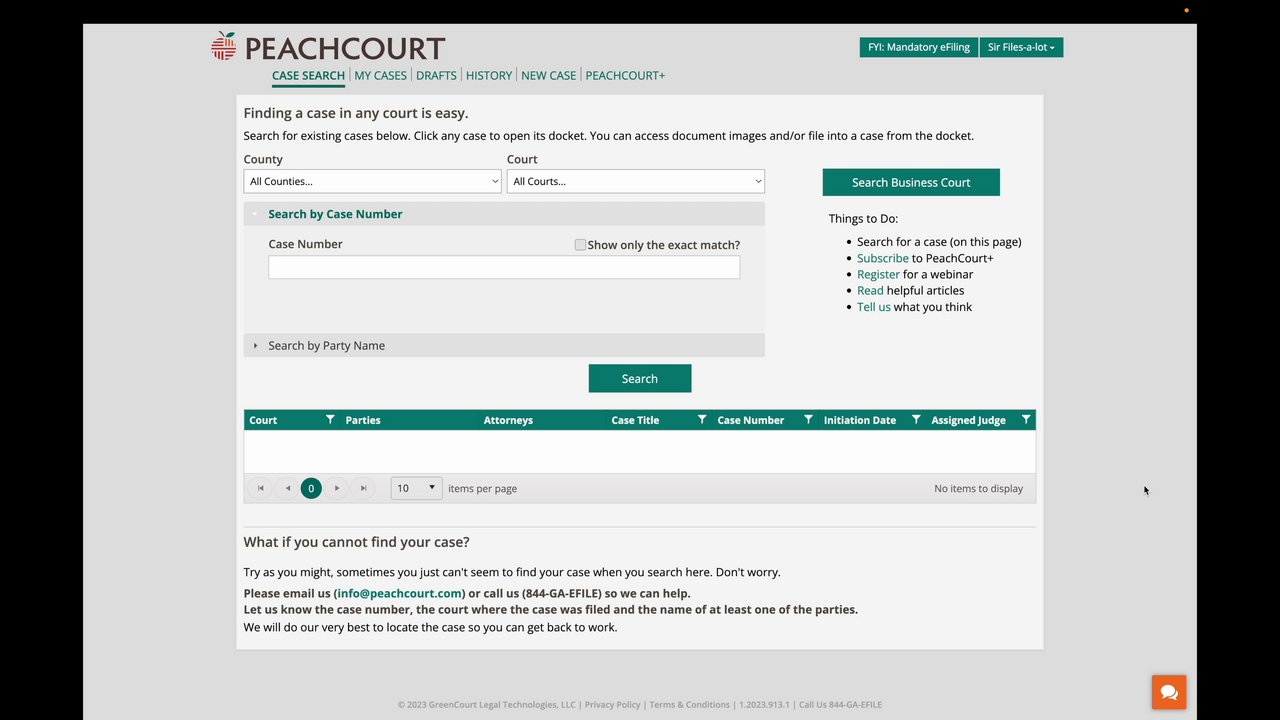Open the Case Title column filter icon
1280x720 pixels.
point(702,420)
